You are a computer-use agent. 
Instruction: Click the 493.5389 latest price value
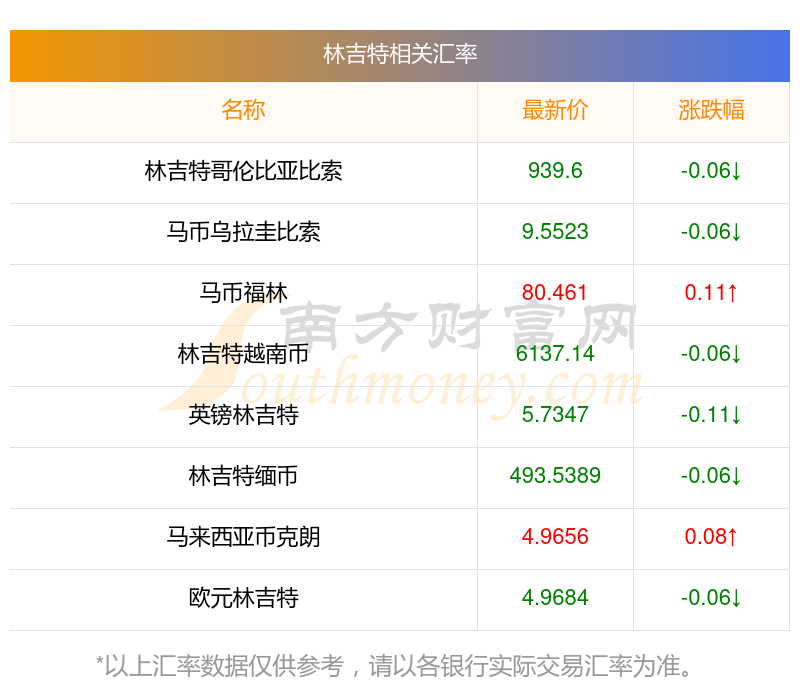pos(555,476)
